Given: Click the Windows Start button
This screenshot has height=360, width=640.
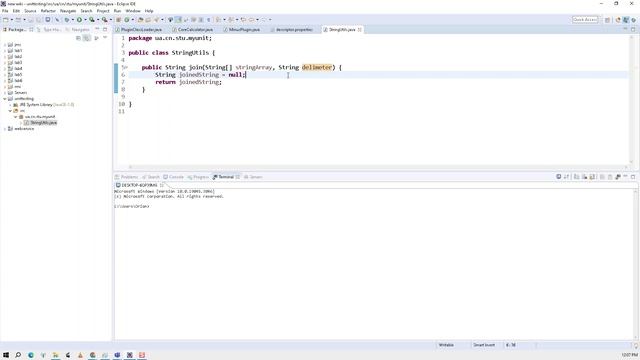Looking at the screenshot, I should point(6,355).
